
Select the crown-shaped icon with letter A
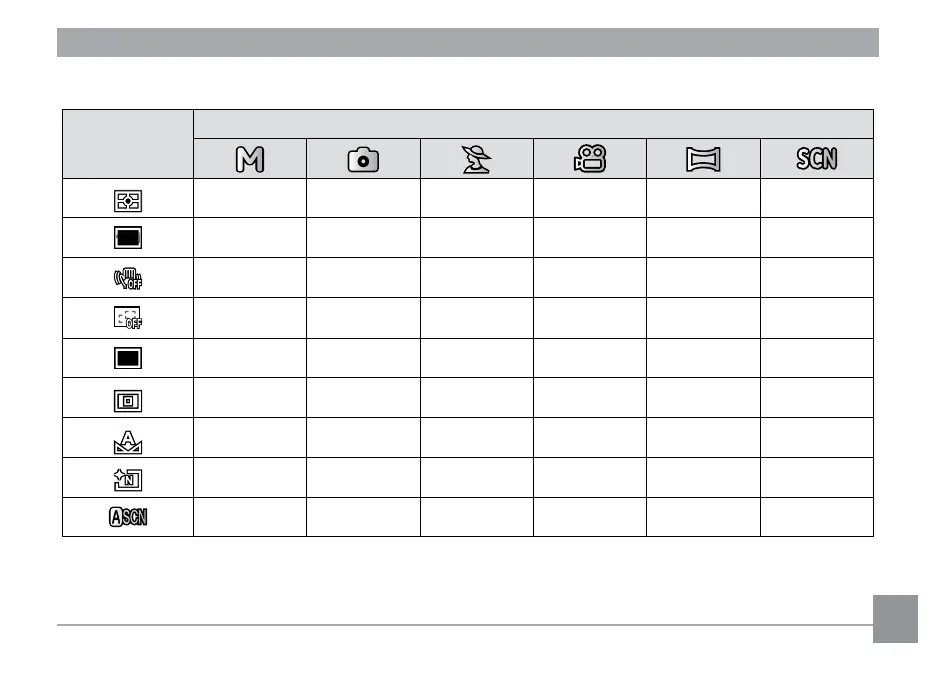point(128,437)
